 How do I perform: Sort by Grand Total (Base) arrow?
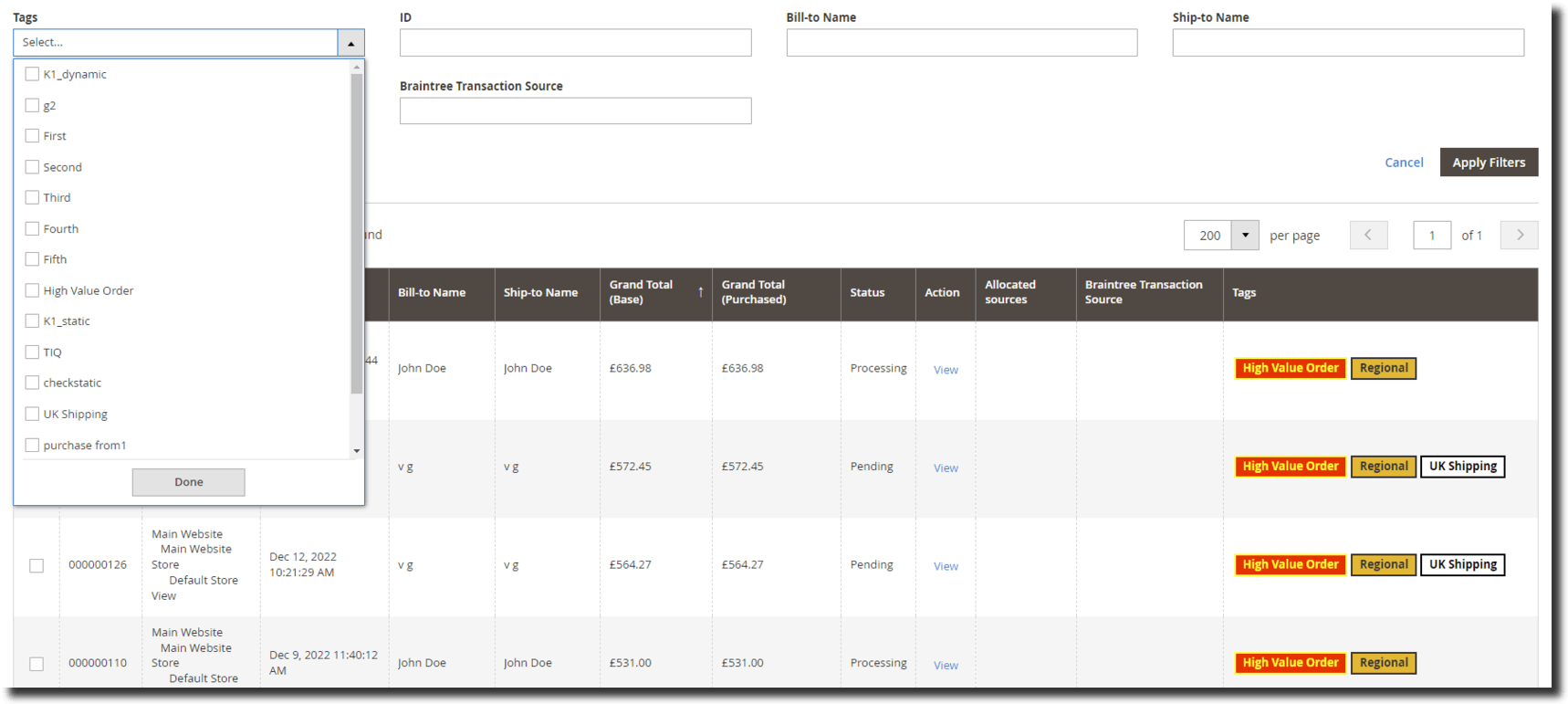700,292
